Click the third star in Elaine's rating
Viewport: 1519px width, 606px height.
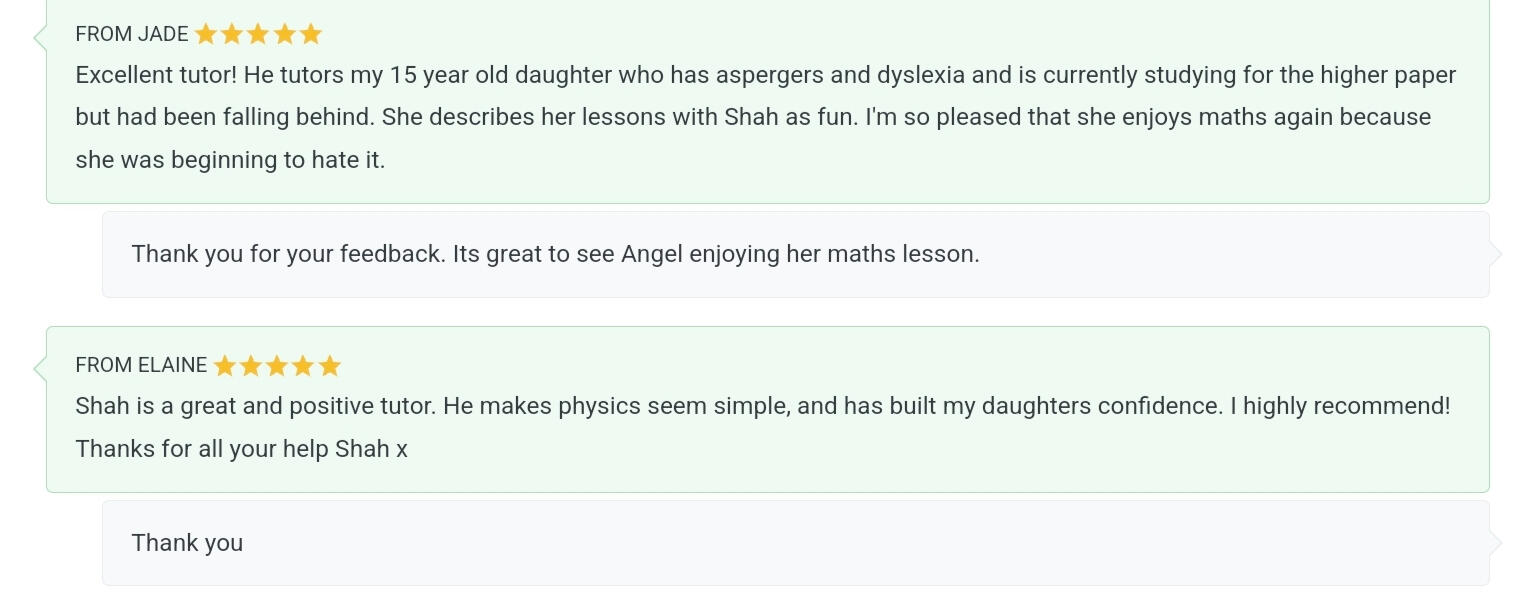coord(277,366)
